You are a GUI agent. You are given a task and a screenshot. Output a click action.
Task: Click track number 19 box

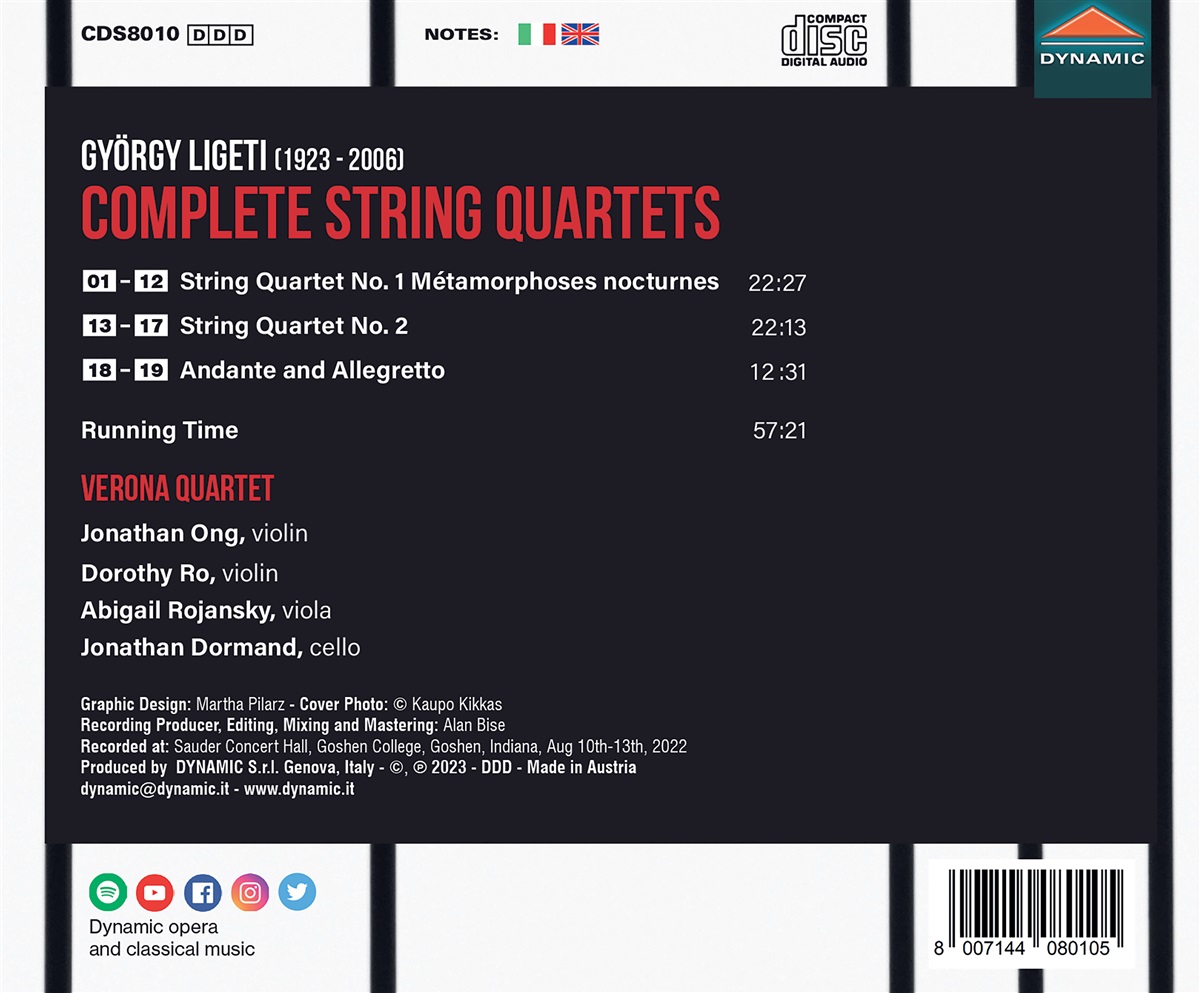(x=151, y=371)
